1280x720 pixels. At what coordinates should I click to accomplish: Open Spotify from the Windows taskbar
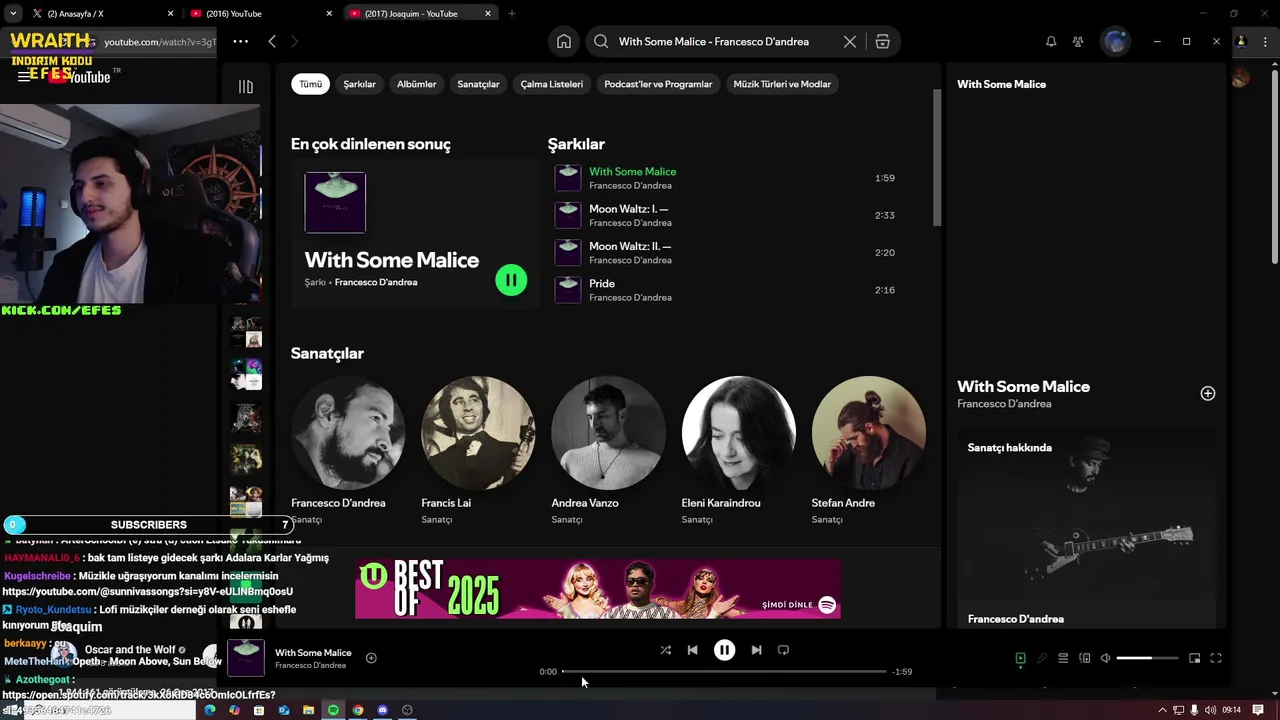pos(333,710)
